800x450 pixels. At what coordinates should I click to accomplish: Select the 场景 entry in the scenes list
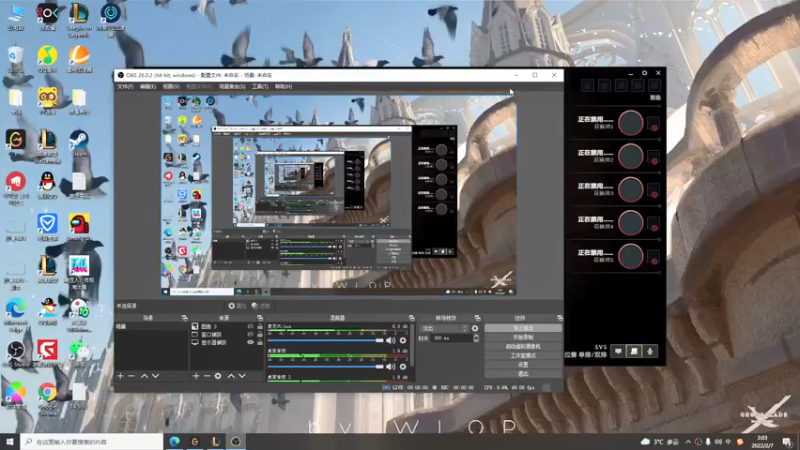152,327
